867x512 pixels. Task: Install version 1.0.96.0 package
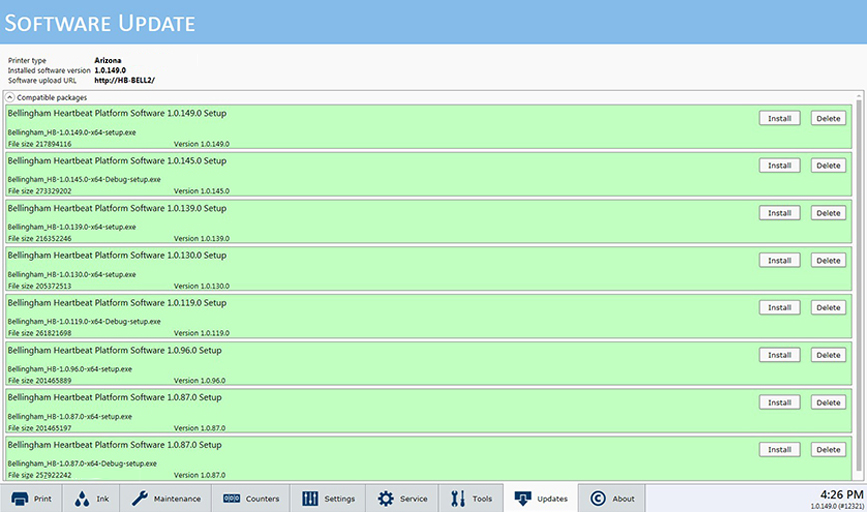point(779,355)
